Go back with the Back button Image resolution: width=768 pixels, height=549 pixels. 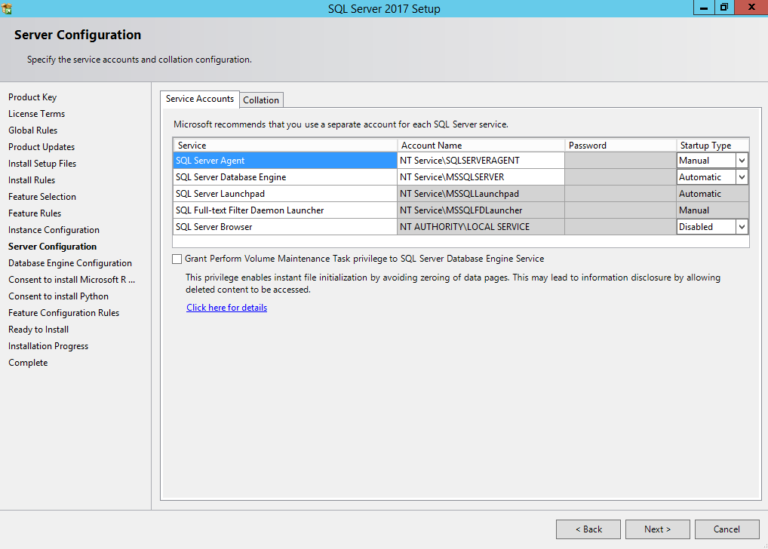(588, 529)
